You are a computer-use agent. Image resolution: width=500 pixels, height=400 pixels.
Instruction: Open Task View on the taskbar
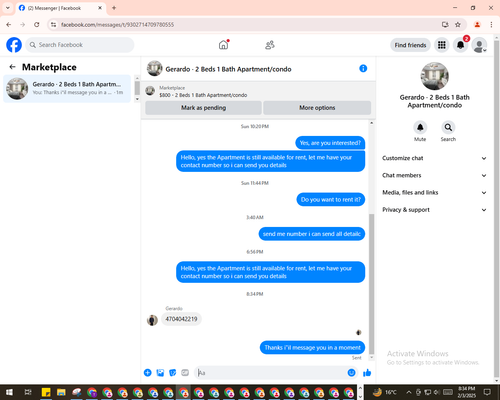(28, 392)
